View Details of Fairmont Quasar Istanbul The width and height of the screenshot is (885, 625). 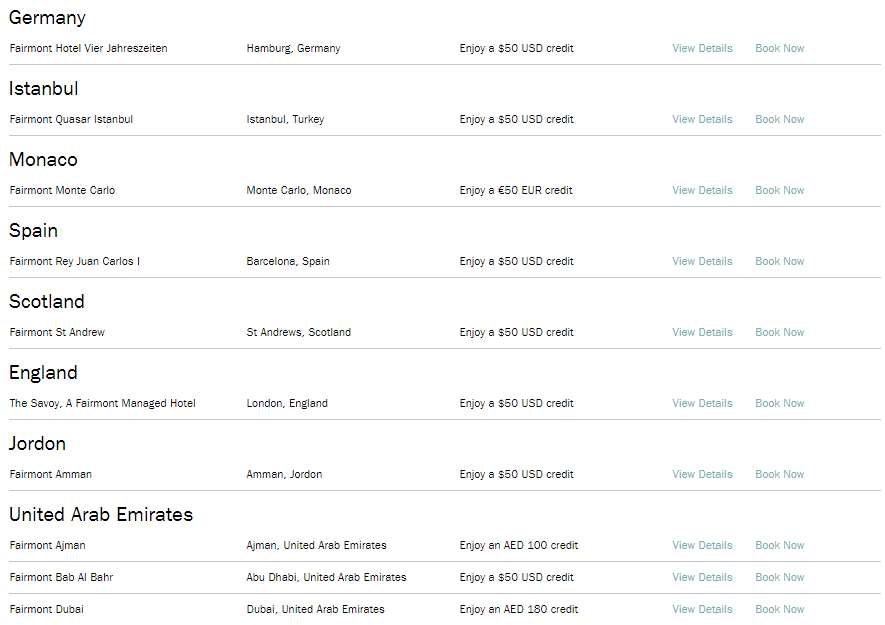pyautogui.click(x=702, y=120)
